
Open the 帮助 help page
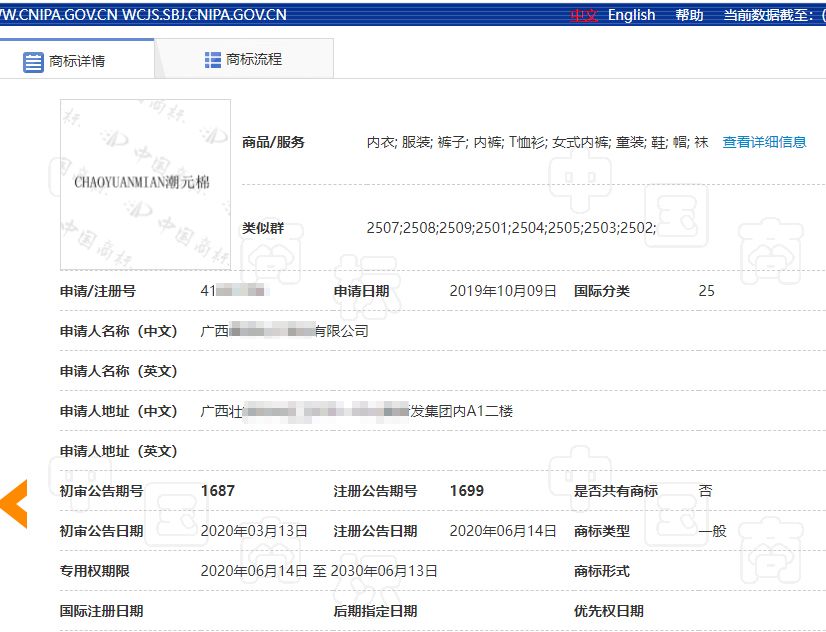coord(688,14)
